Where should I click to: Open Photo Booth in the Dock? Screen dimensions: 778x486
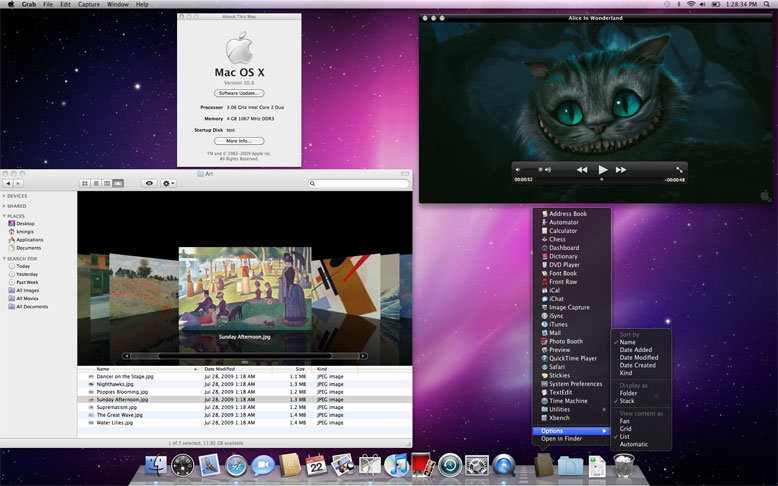(x=423, y=465)
